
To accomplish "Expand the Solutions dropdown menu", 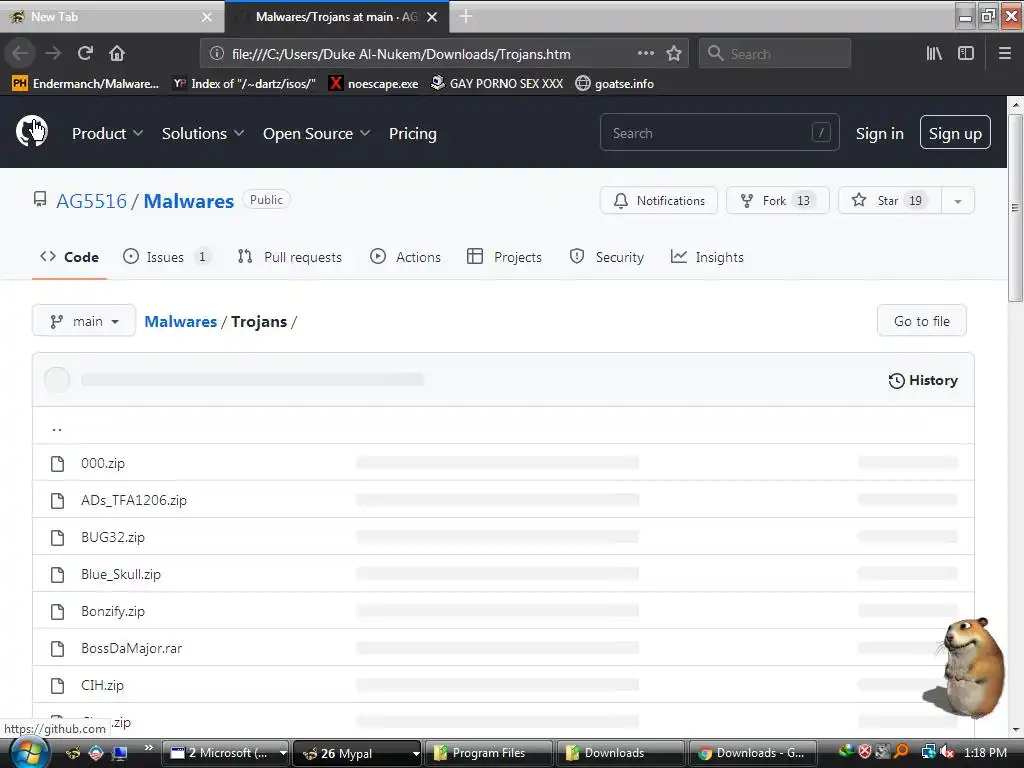I will pyautogui.click(x=202, y=133).
